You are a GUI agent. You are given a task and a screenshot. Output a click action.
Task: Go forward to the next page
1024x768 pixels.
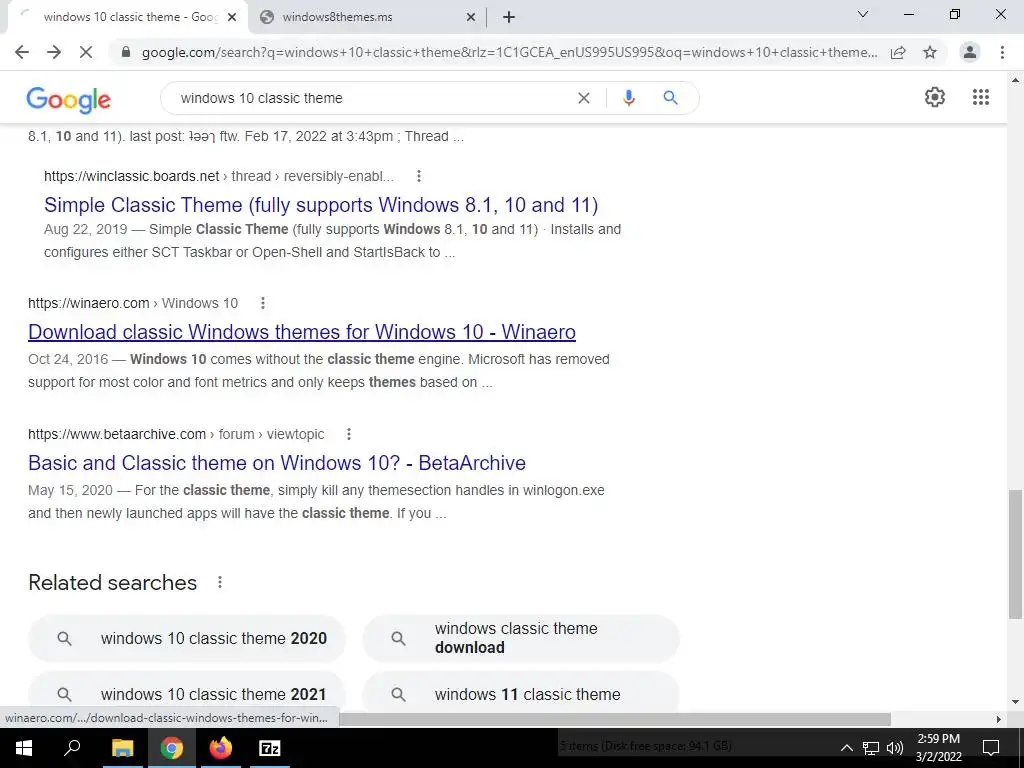(54, 52)
